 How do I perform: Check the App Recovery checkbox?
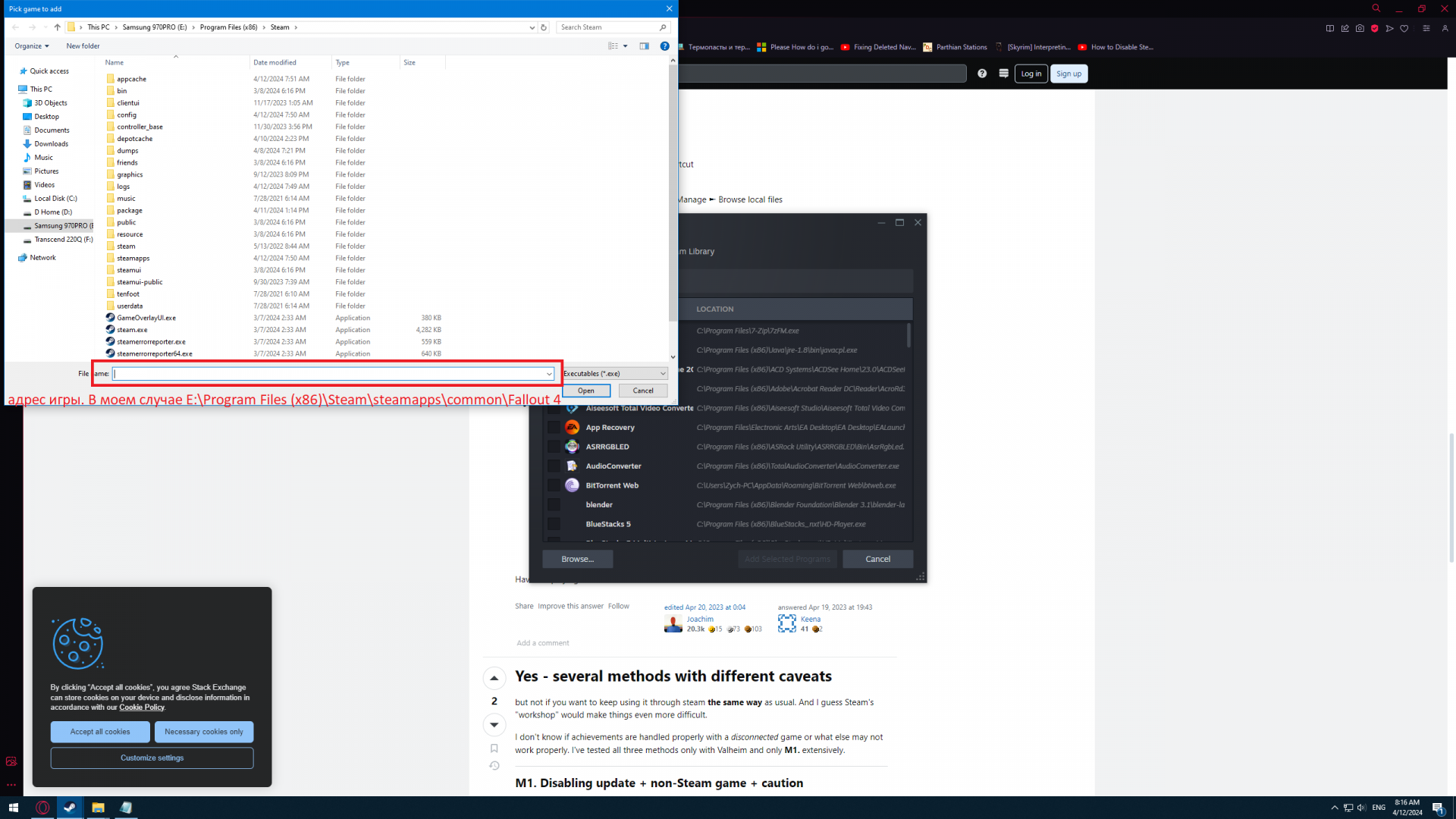[554, 428]
